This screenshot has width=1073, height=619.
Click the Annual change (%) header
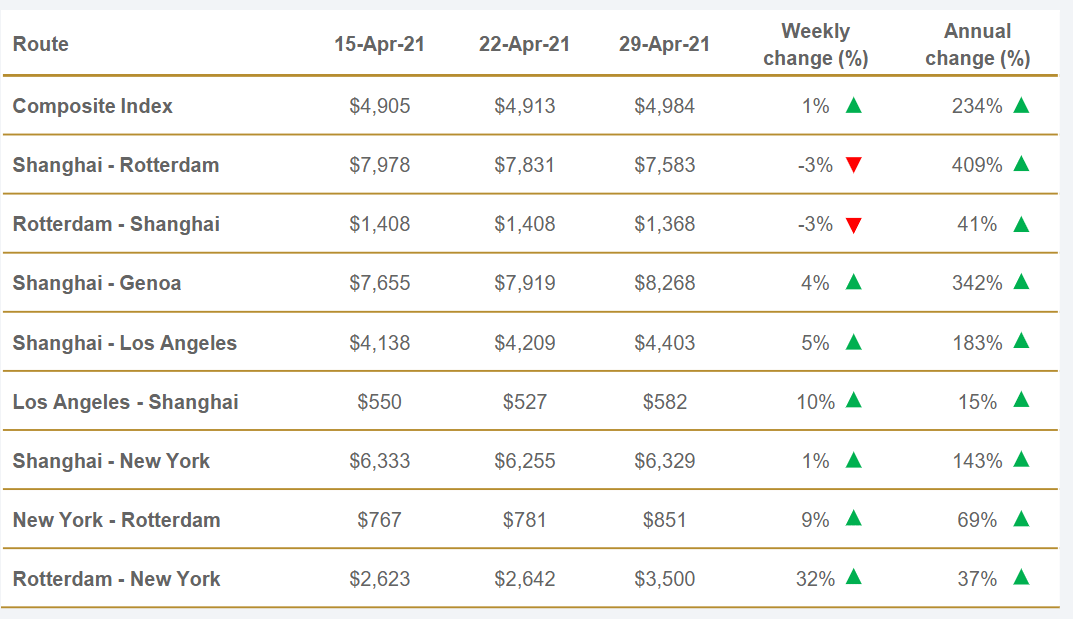[x=977, y=45]
